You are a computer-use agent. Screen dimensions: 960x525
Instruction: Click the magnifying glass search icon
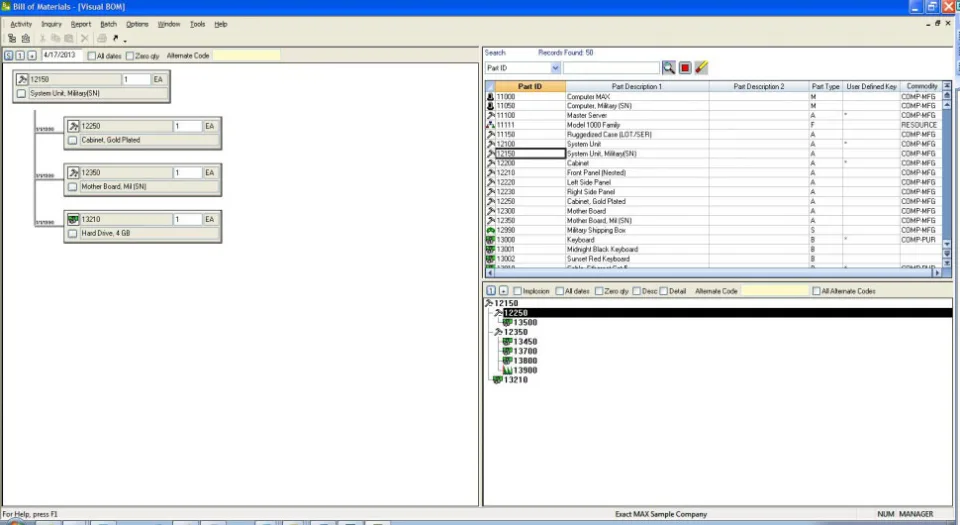669,68
